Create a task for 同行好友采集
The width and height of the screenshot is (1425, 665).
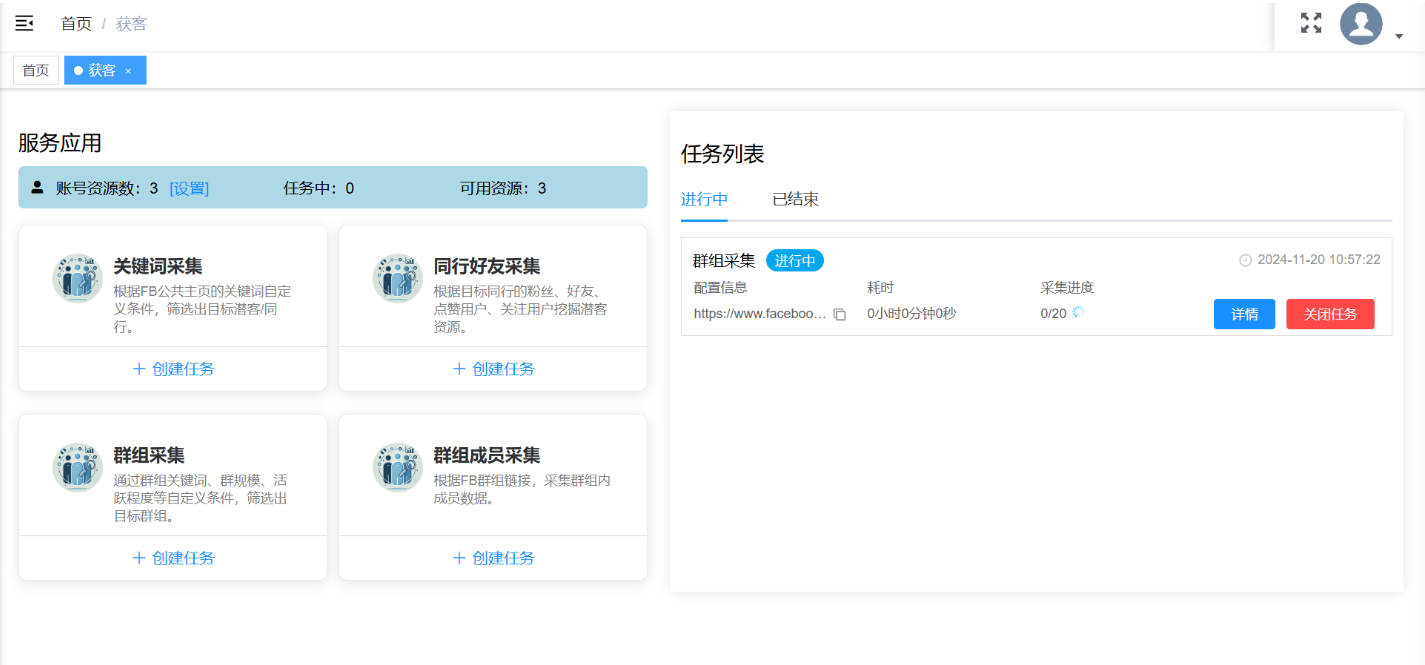493,369
